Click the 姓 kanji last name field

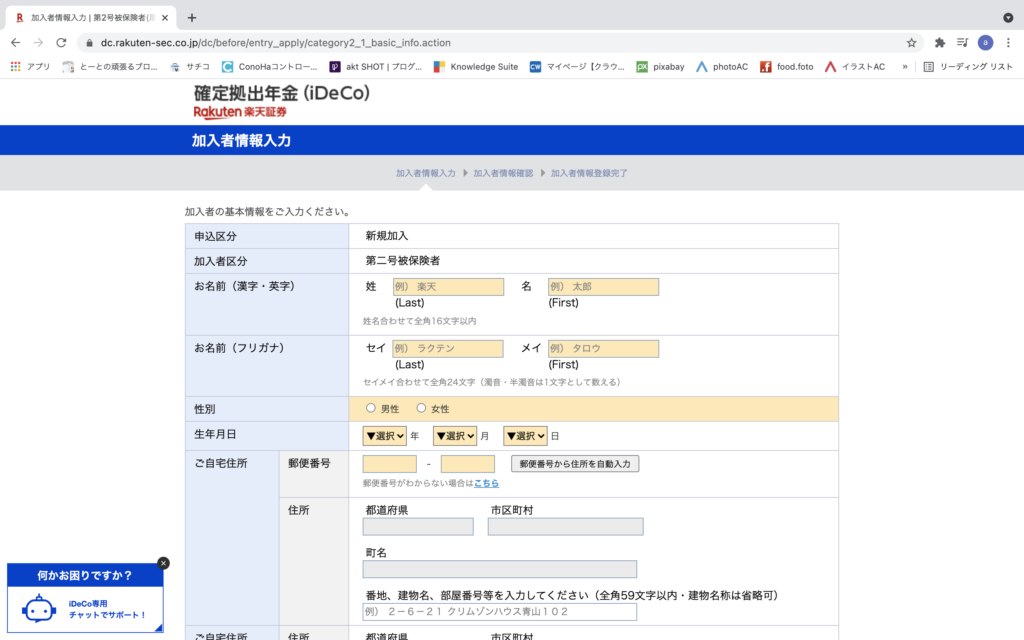pyautogui.click(x=447, y=287)
